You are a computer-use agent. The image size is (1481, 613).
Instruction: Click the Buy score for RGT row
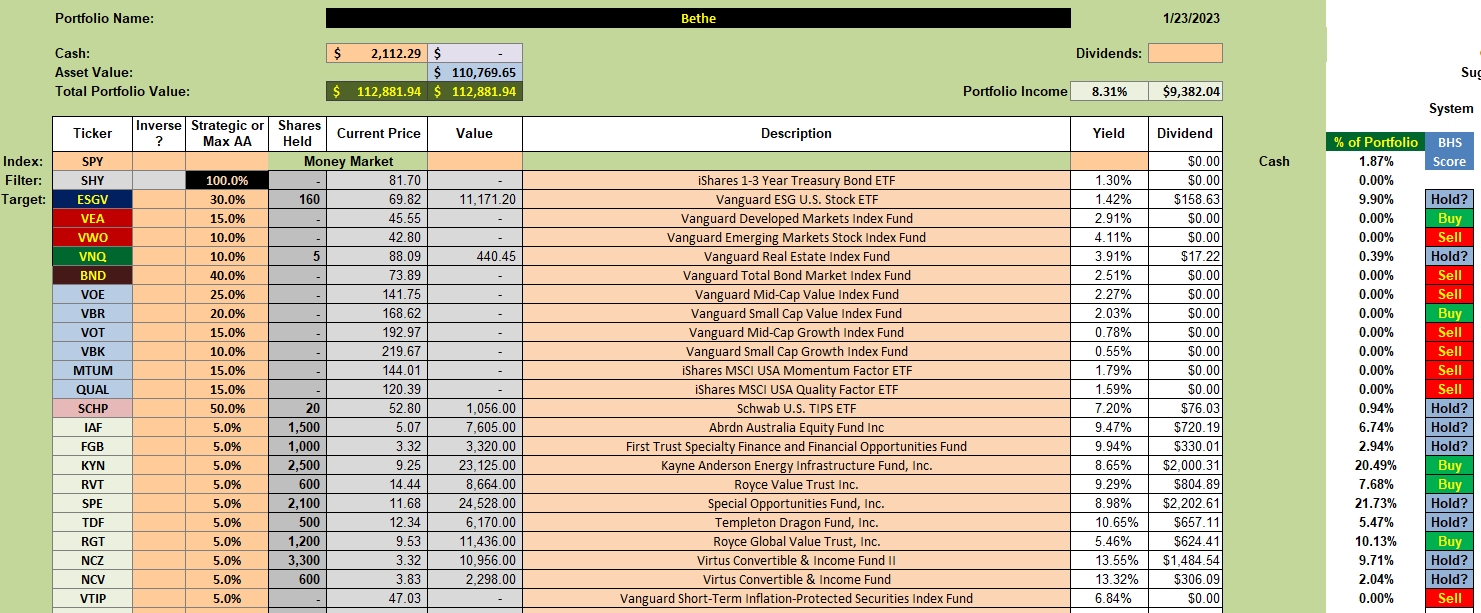[x=1448, y=541]
